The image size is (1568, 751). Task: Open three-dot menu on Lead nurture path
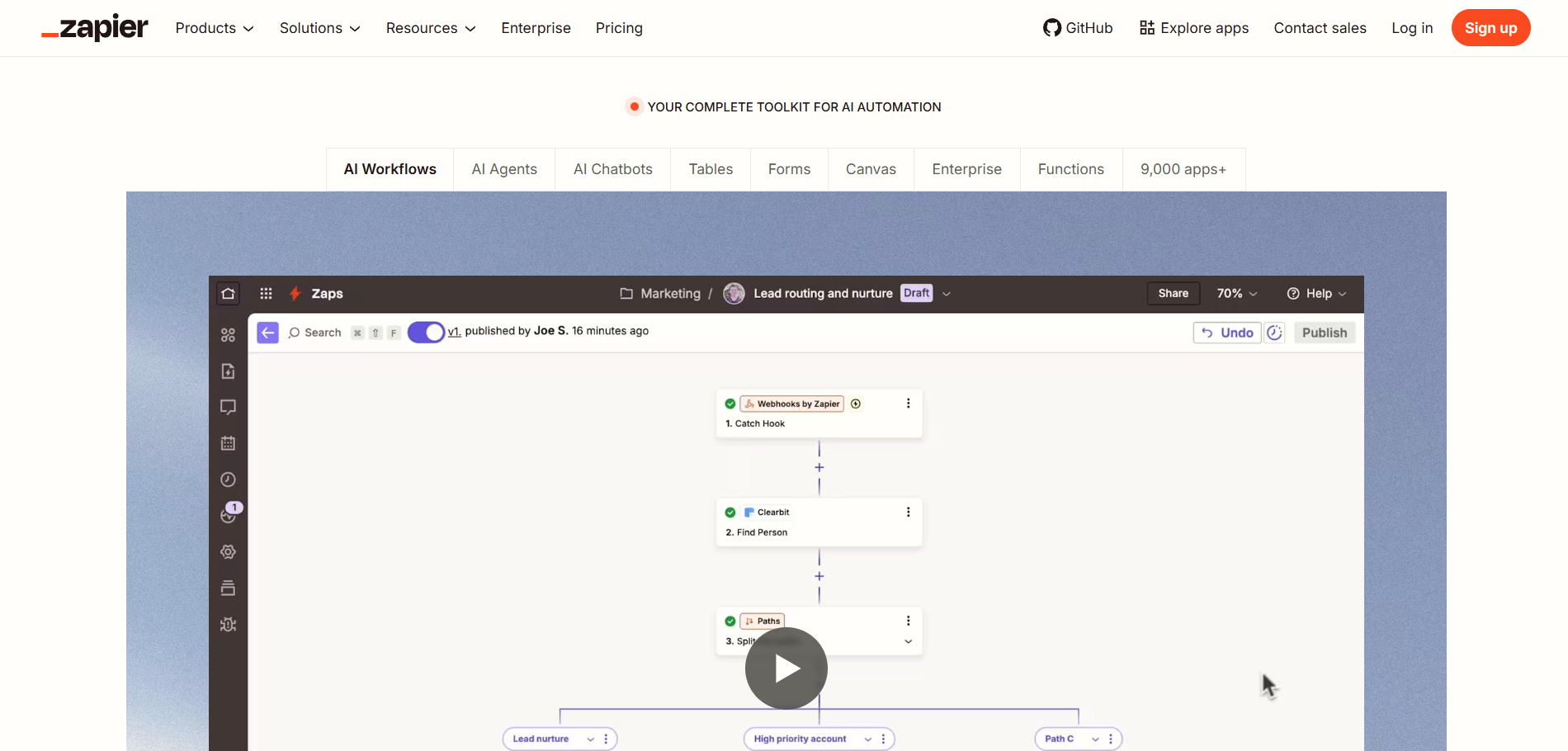pos(606,739)
